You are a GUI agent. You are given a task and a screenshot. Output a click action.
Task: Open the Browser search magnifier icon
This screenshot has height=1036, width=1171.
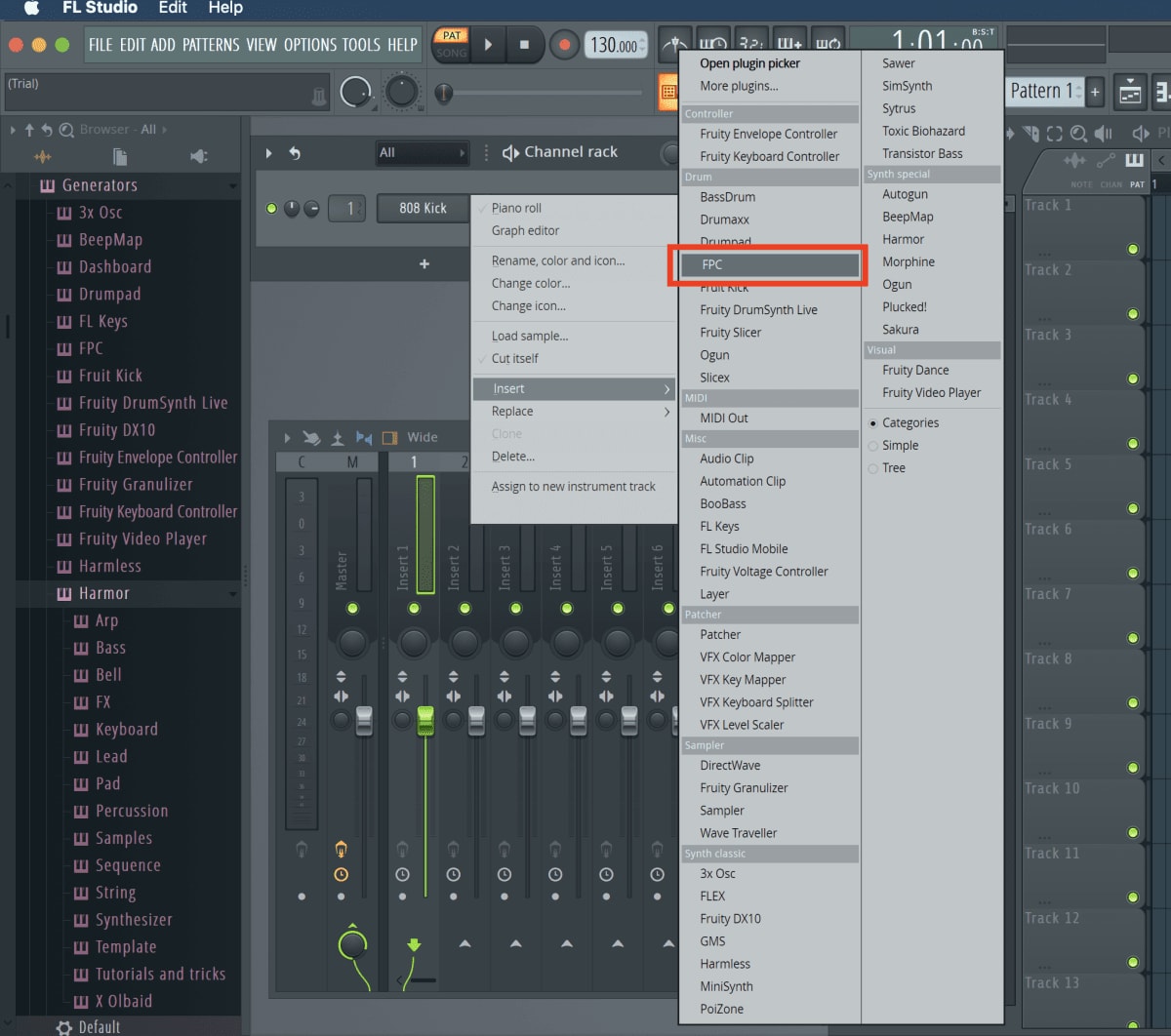point(66,128)
